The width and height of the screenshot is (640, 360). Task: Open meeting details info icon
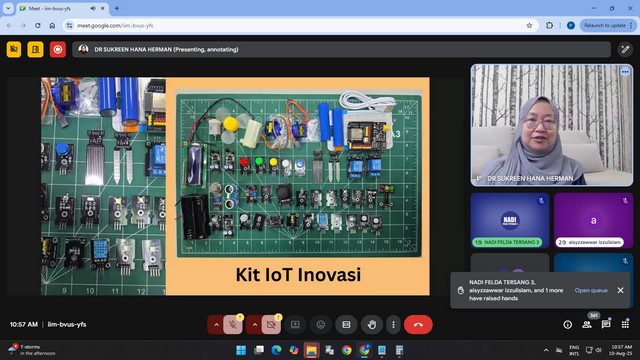(568, 324)
